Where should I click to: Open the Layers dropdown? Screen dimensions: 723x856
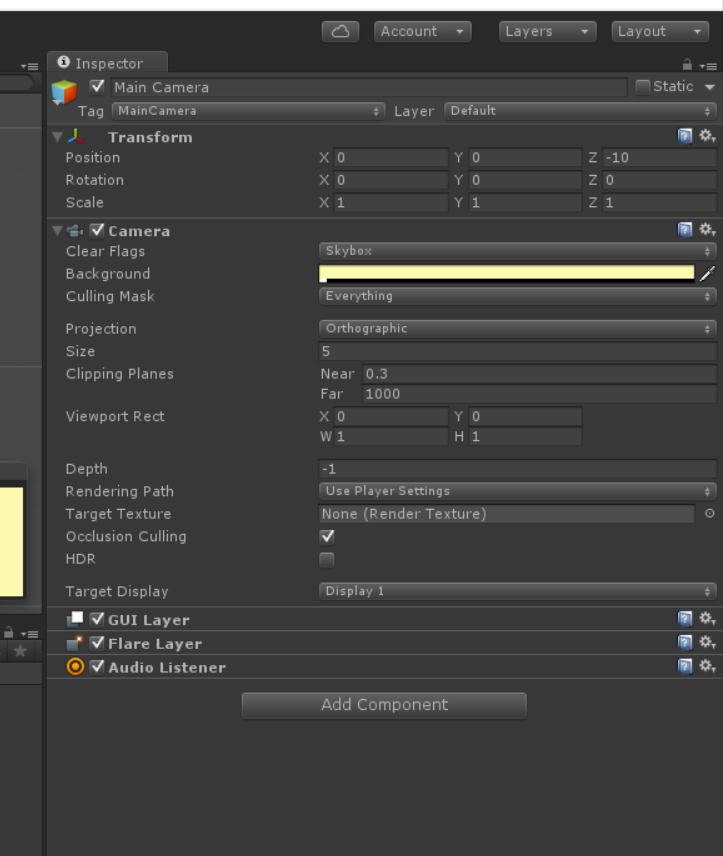547,32
